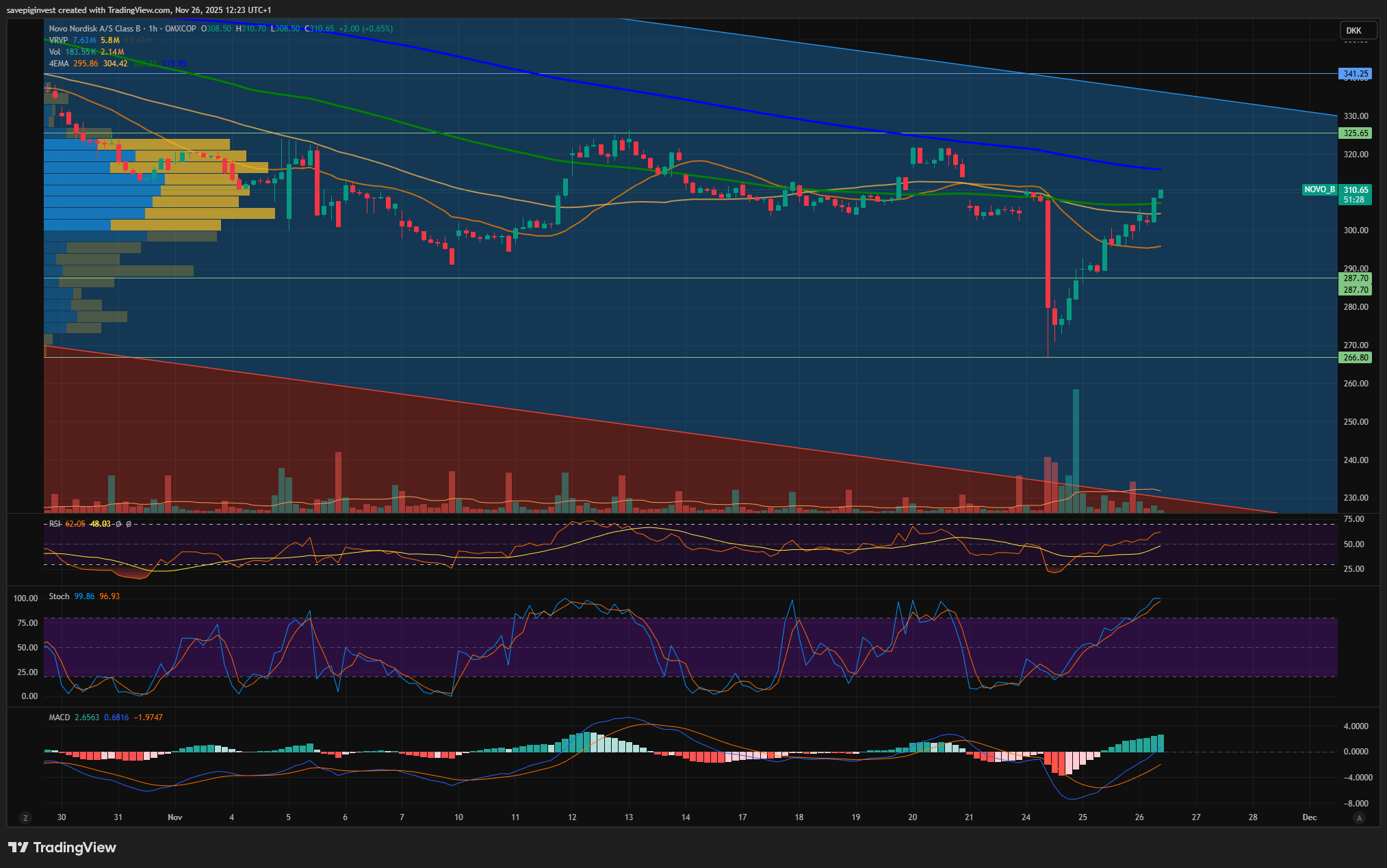Screen dimensions: 1387x868
Task: Click the VRVP indicator legend
Action: [x=58, y=40]
